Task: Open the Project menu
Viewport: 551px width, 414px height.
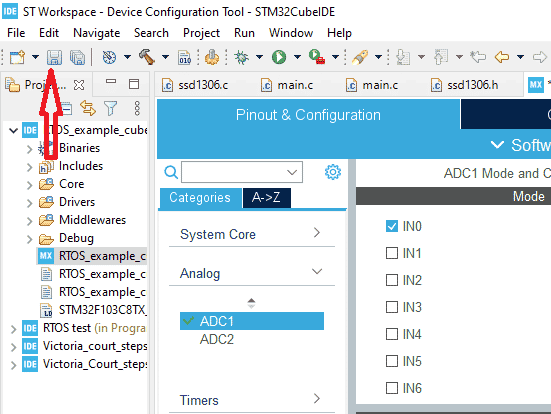Action: click(201, 33)
